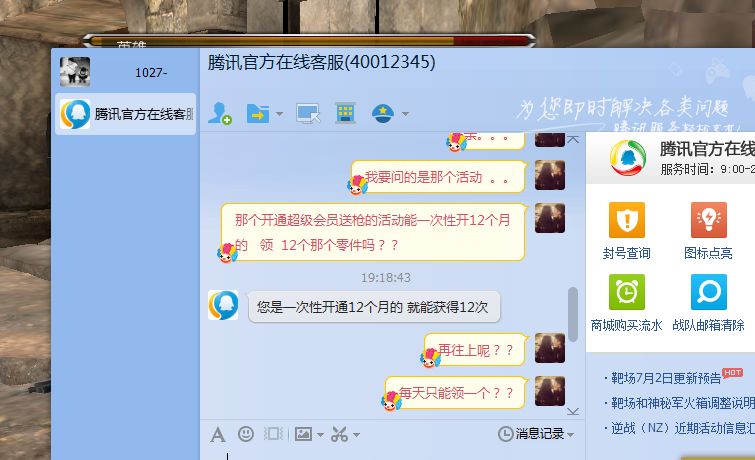Click the 19:18:43 timestamp
Screen dimensions: 755x460
[x=386, y=277]
